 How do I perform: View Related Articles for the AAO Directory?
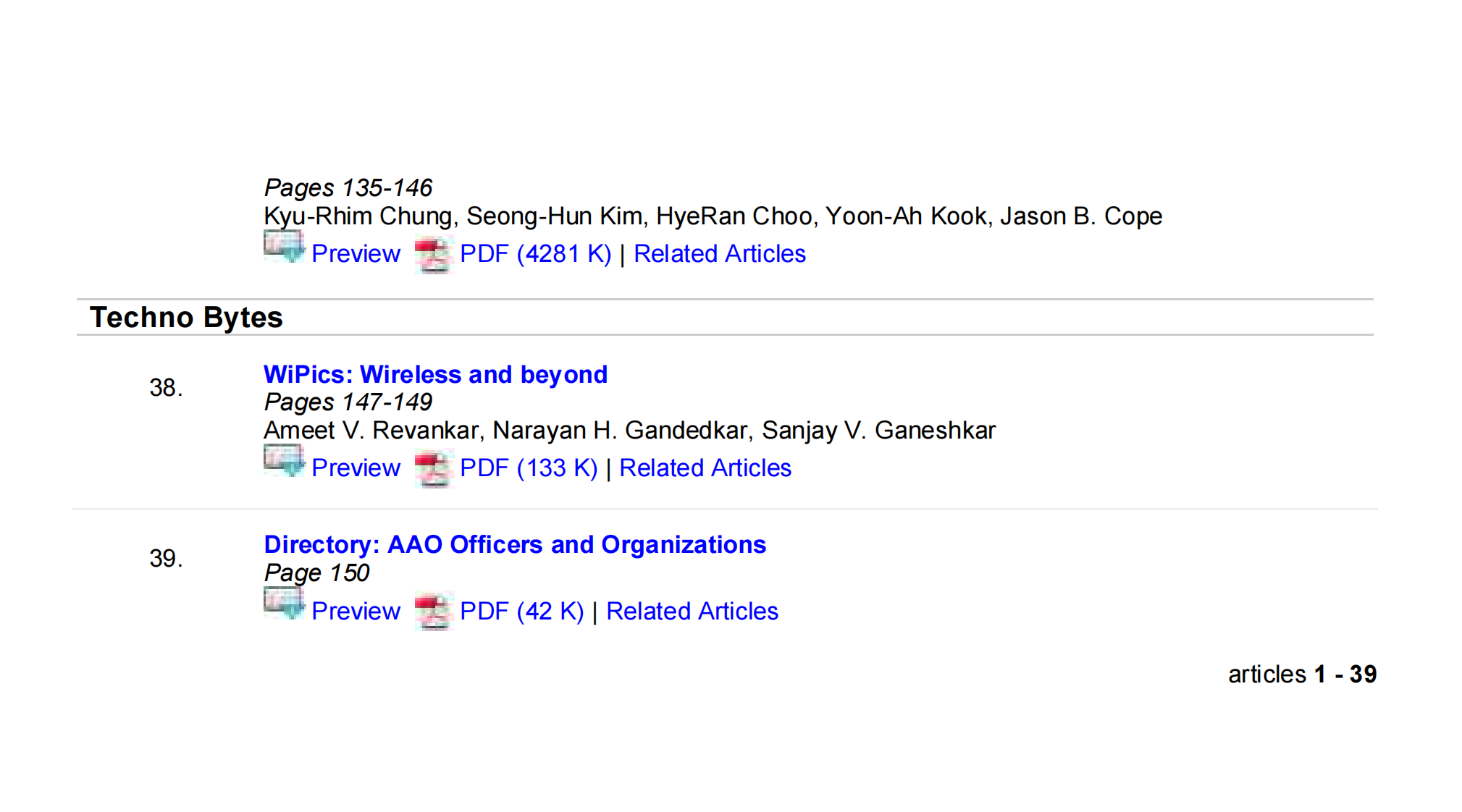coord(692,612)
